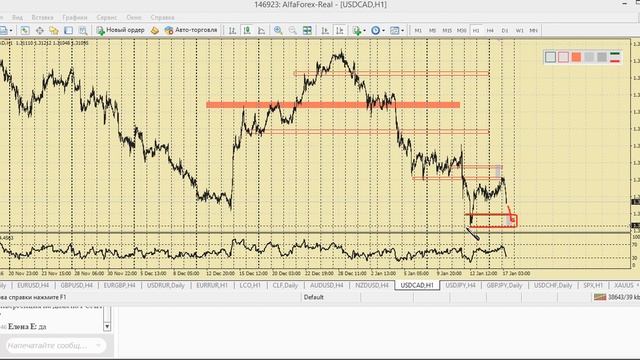Toggle chart auto-scroll icon

325,30
